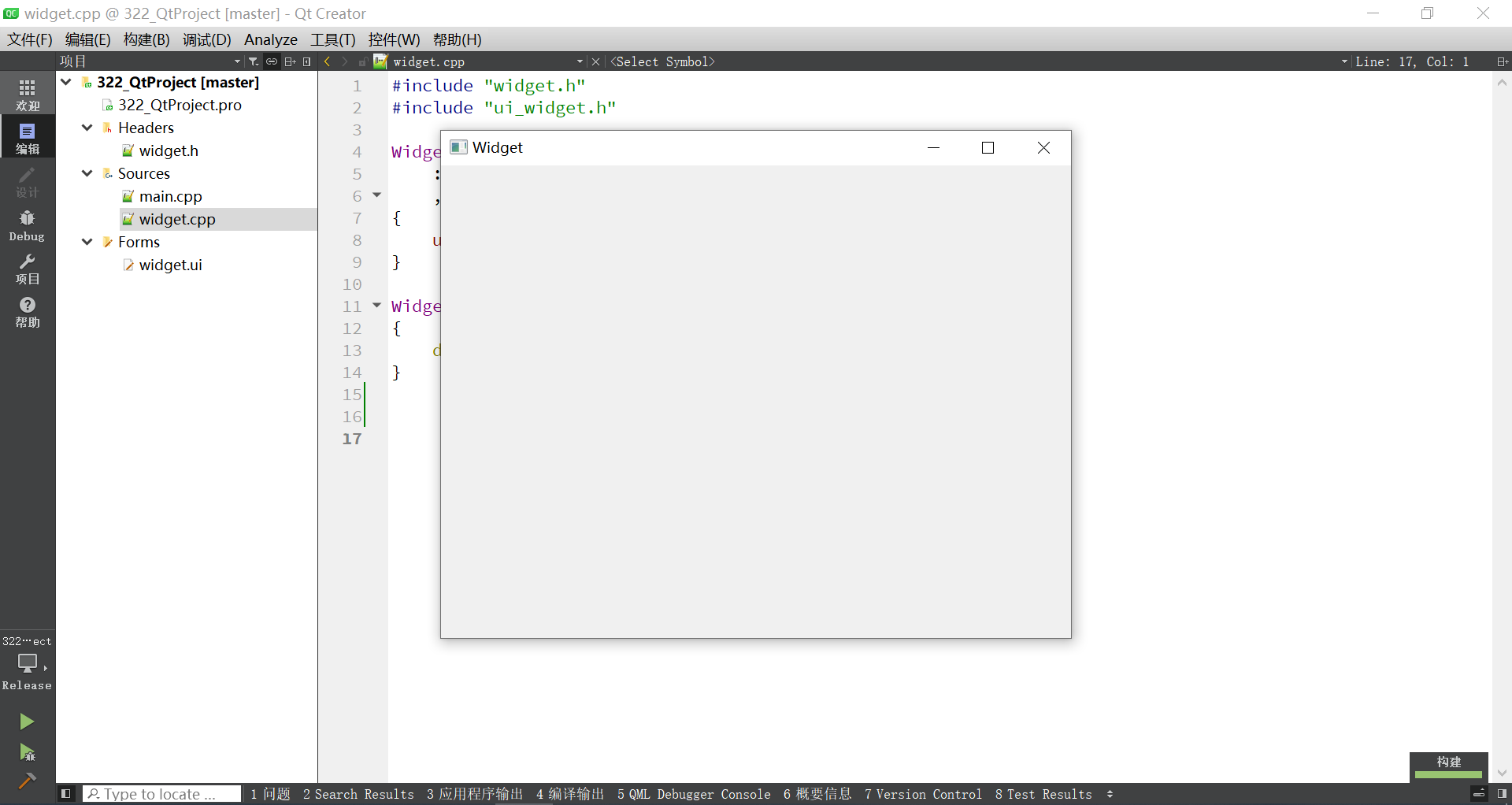Open the 项目 (Projects) mode in sidebar
The width and height of the screenshot is (1512, 805).
coord(28,269)
